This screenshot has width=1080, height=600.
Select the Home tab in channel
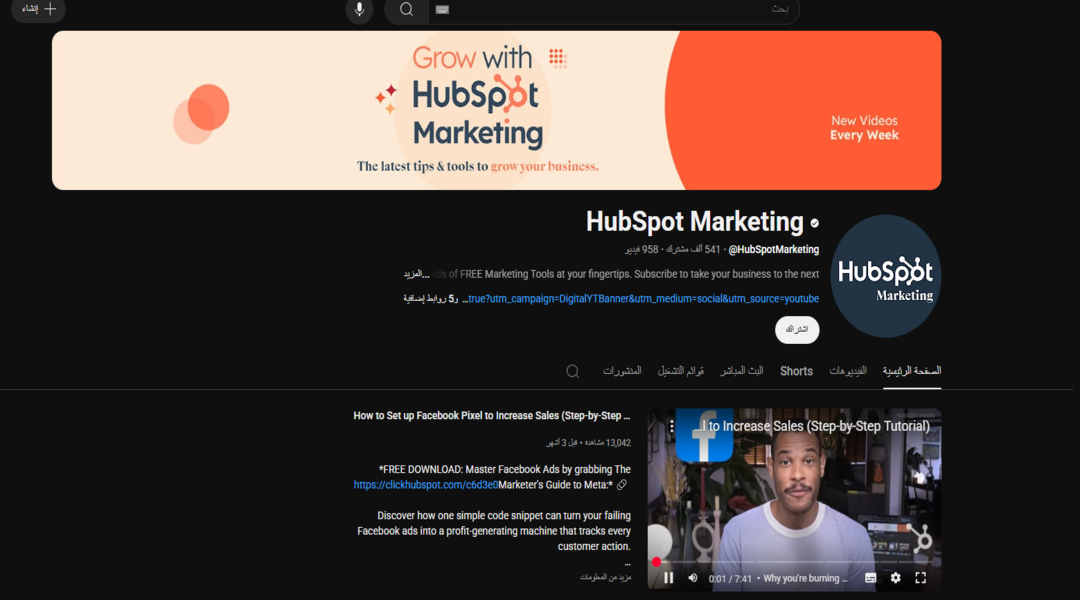click(912, 371)
